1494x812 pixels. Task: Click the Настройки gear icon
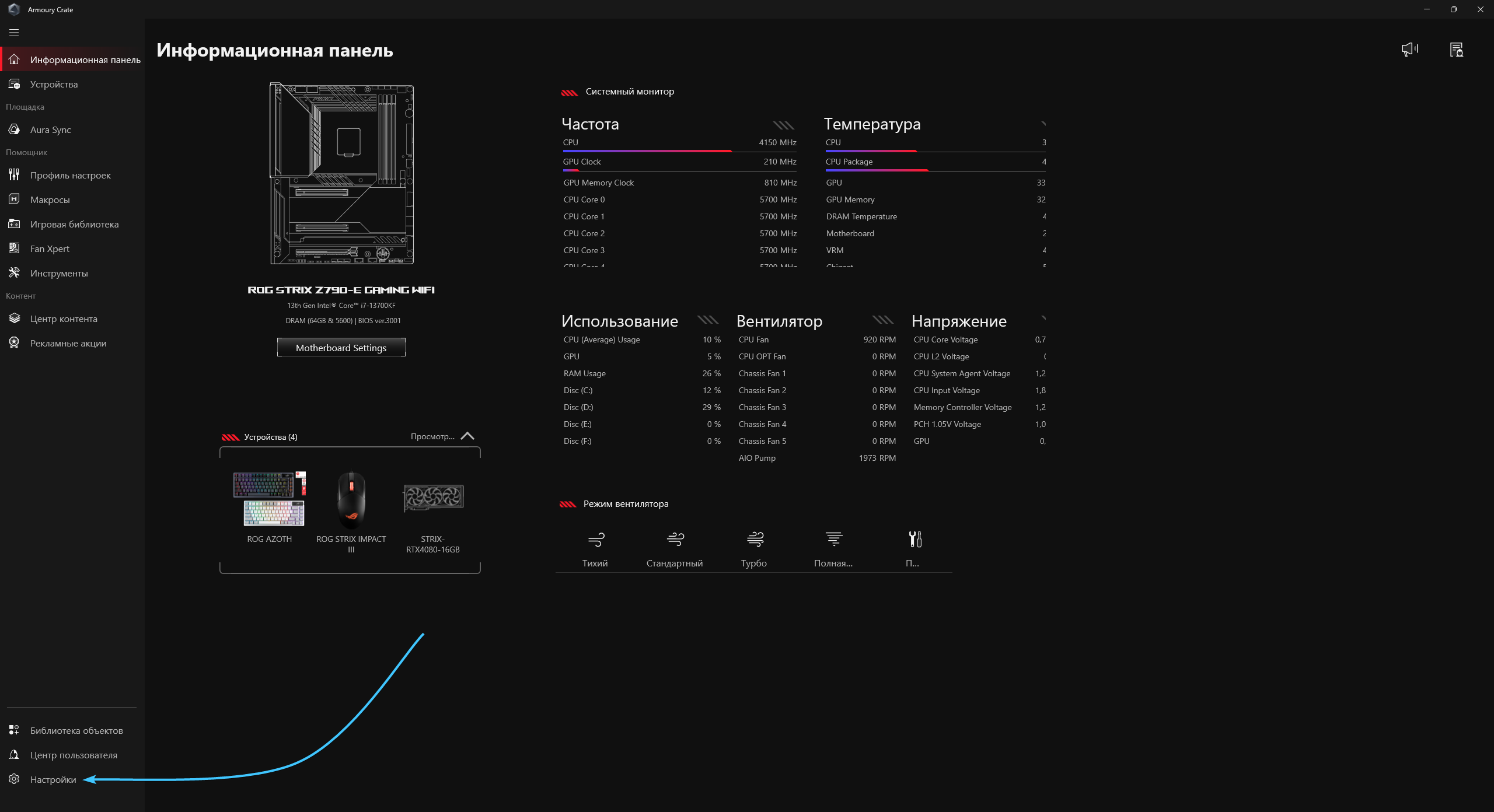pyautogui.click(x=14, y=779)
